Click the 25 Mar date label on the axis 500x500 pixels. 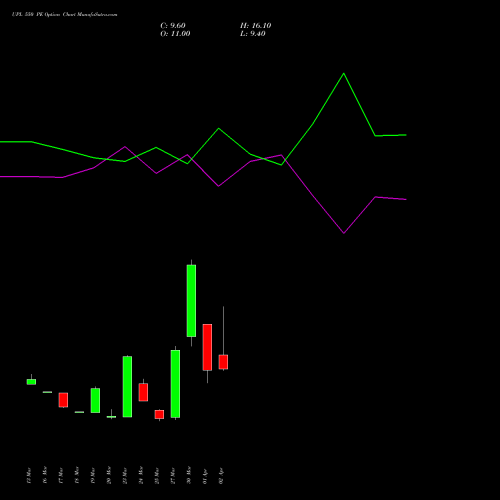point(157,475)
